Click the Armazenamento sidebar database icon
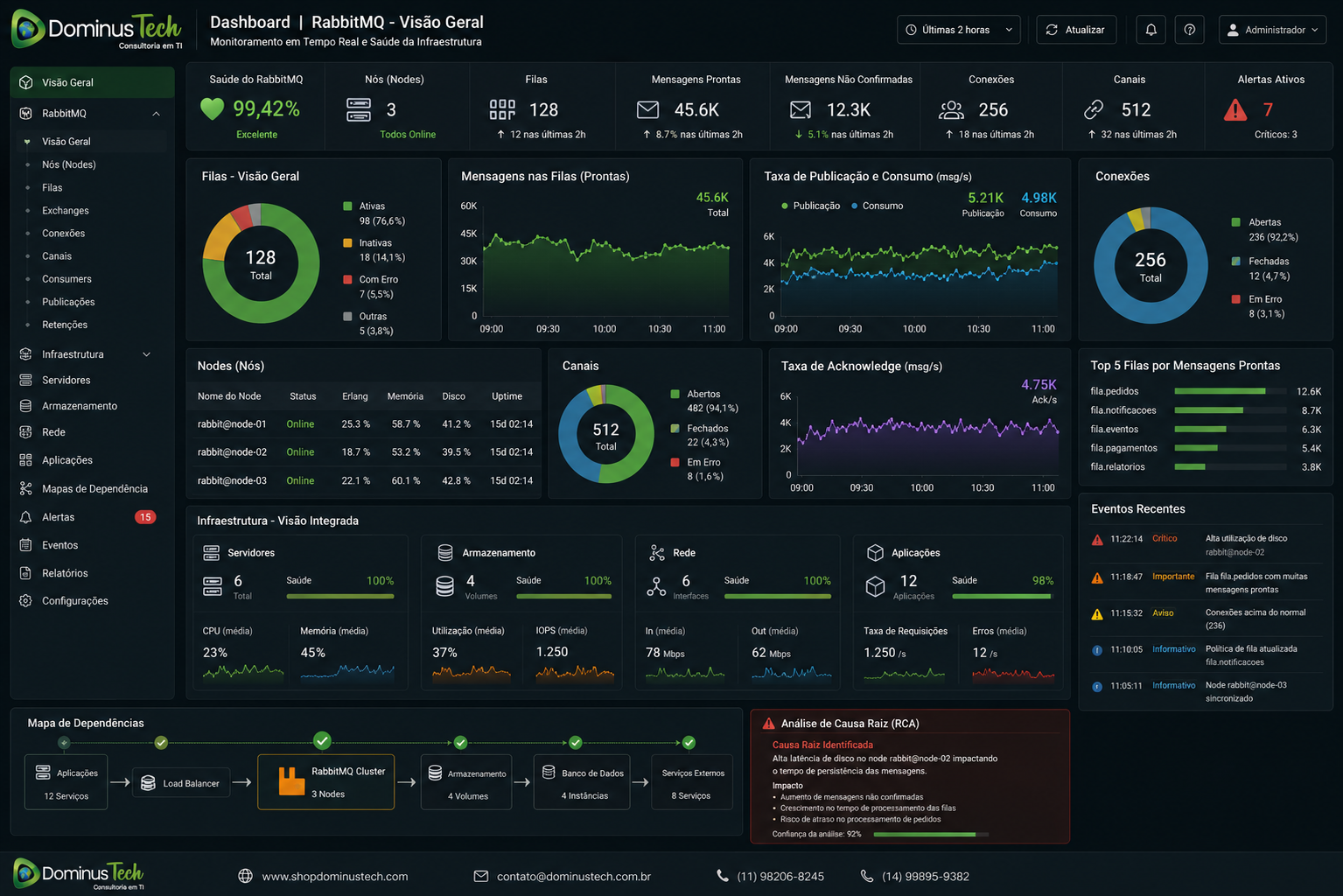The image size is (1343, 896). (26, 406)
